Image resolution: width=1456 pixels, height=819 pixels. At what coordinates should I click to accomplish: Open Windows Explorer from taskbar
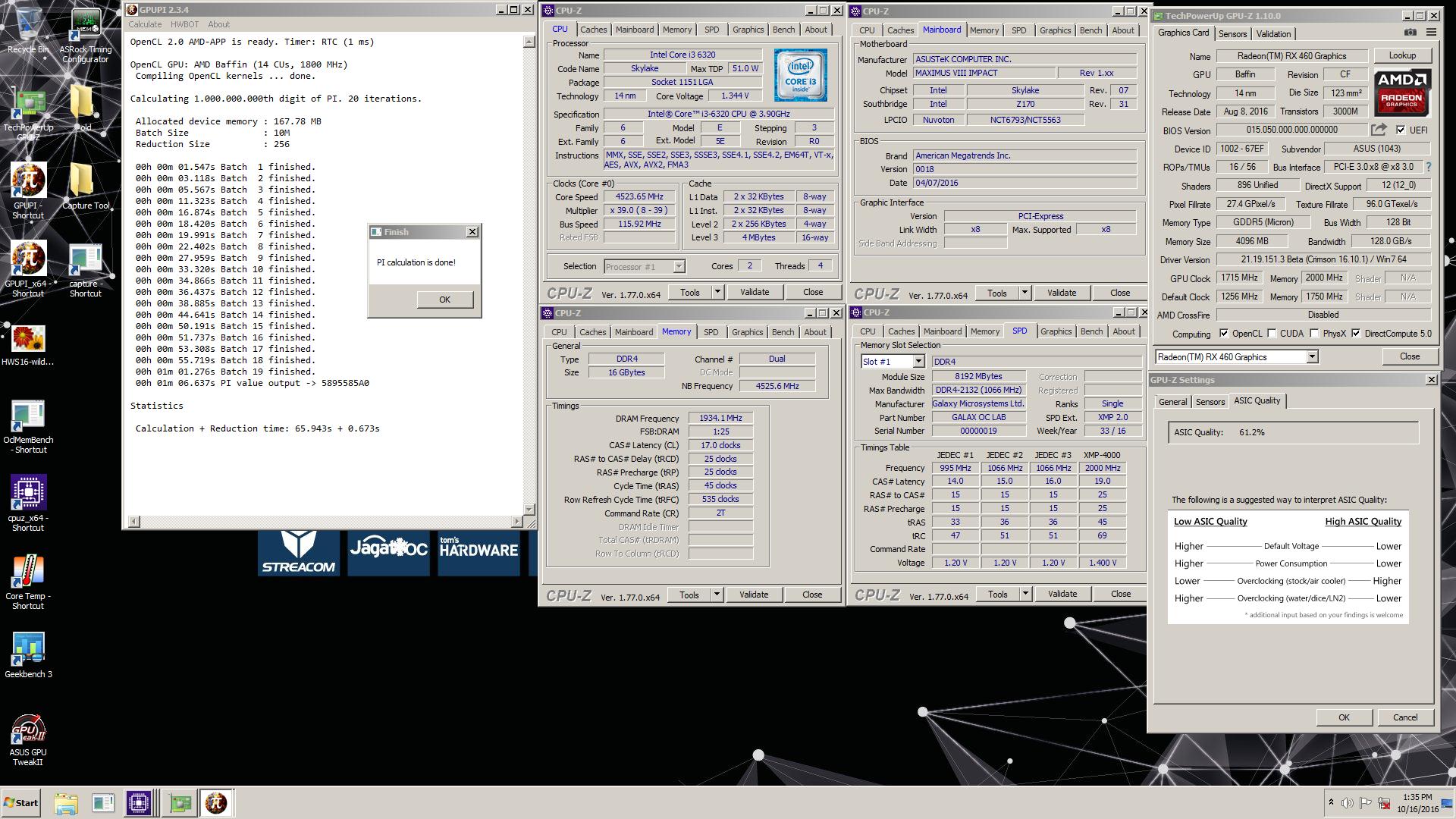click(66, 803)
